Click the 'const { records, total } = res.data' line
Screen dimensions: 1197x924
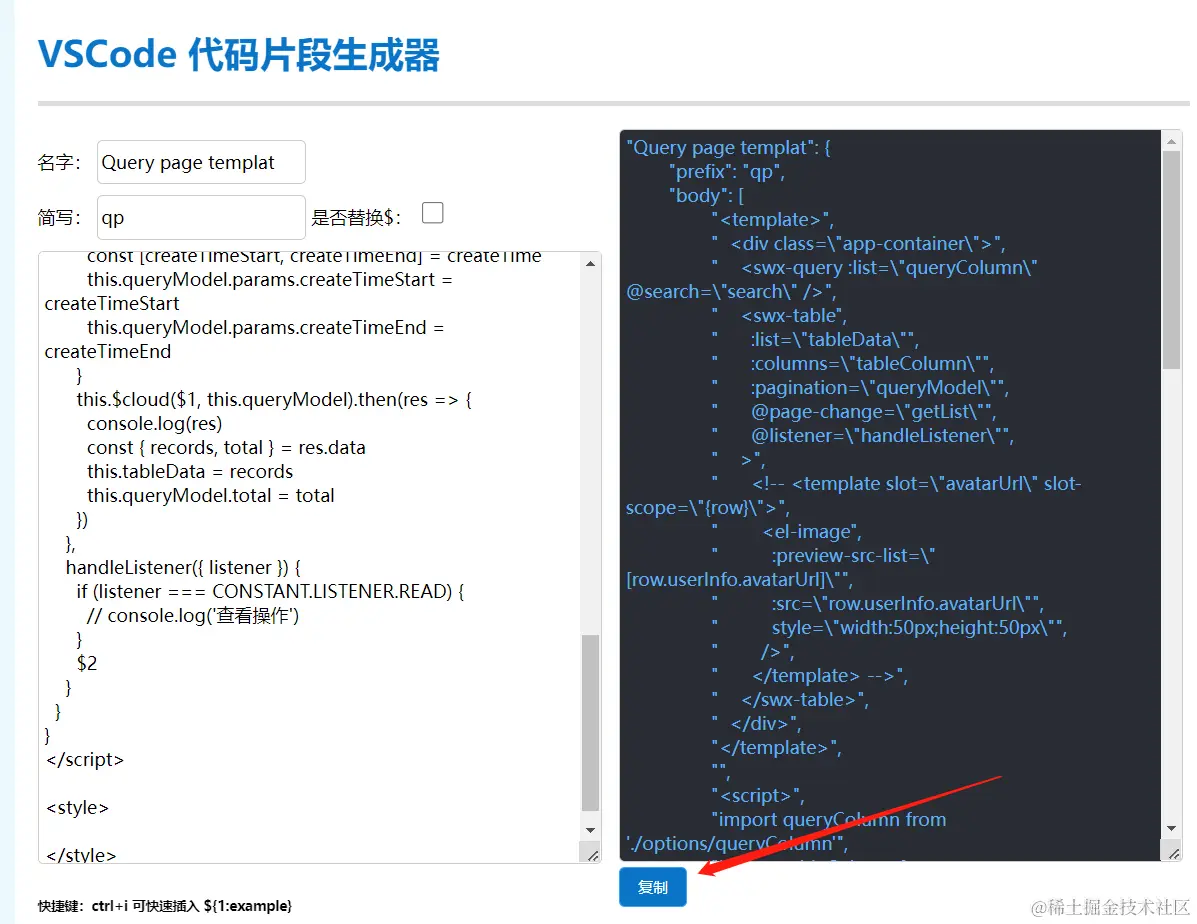[226, 447]
